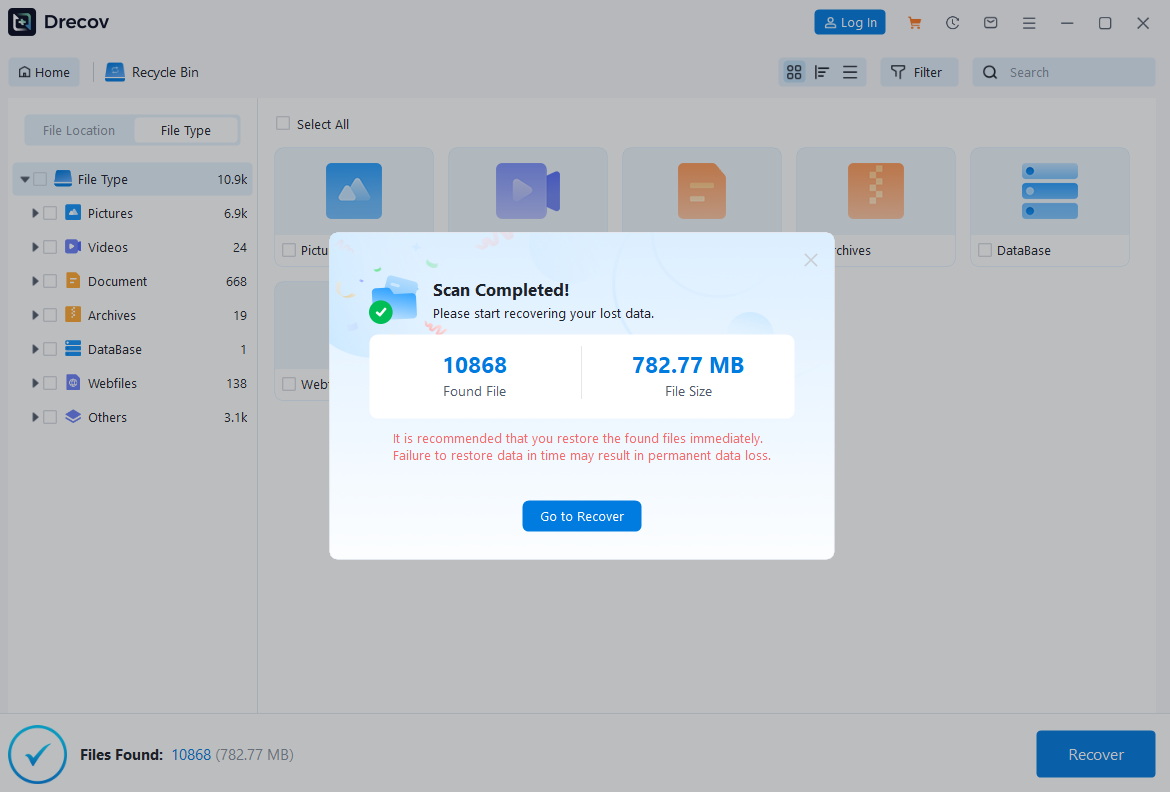This screenshot has height=792, width=1170.
Task: Select the File Type tab
Action: coord(186,130)
